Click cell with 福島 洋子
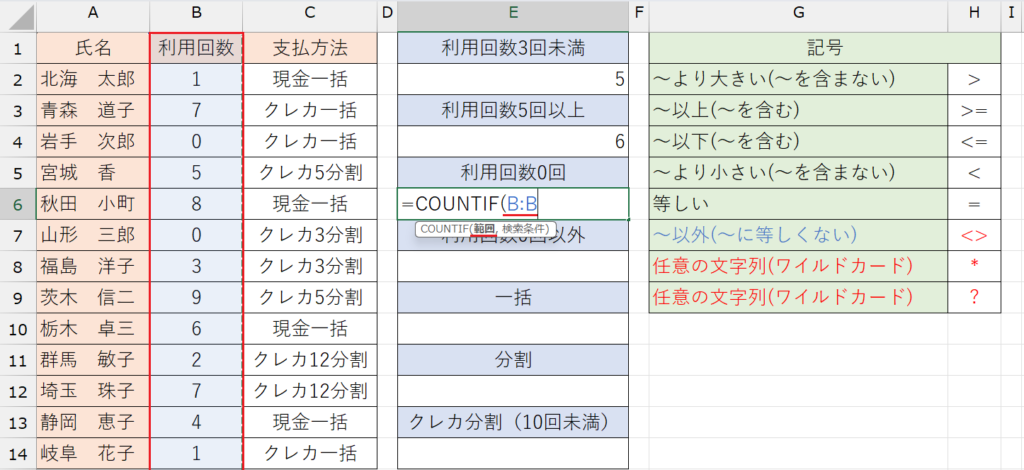The width and height of the screenshot is (1024, 470). [93, 266]
